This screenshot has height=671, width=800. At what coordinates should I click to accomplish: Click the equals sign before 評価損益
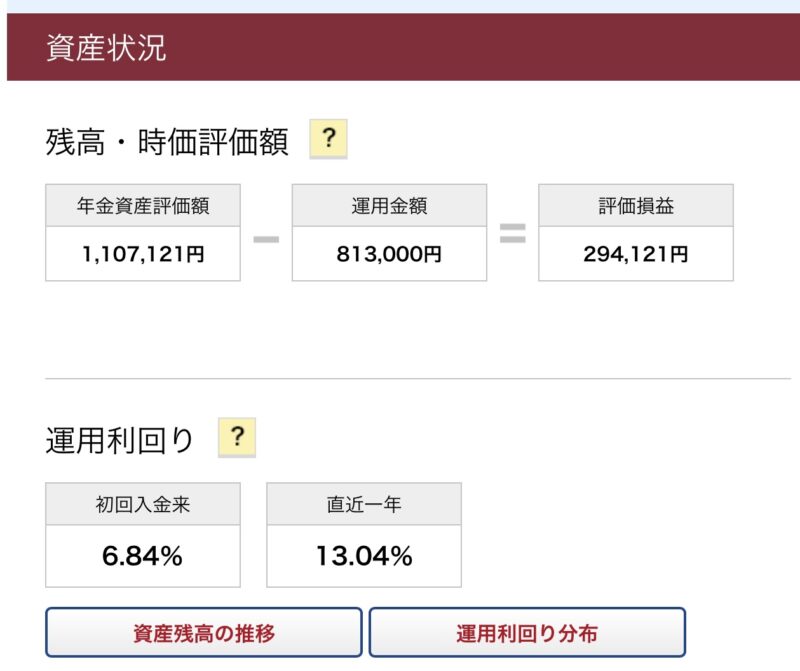513,233
